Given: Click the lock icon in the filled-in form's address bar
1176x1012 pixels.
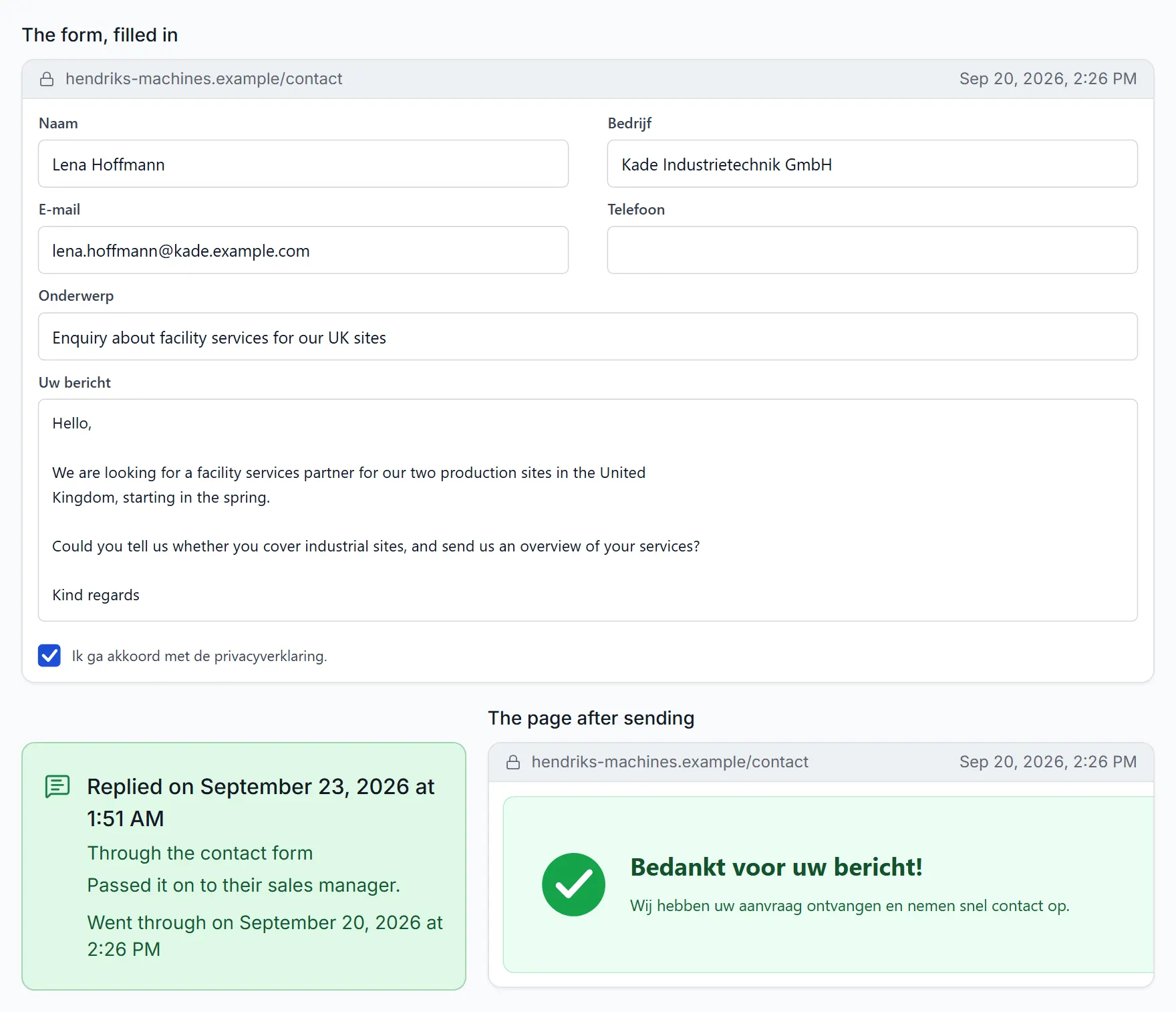Looking at the screenshot, I should click(47, 80).
